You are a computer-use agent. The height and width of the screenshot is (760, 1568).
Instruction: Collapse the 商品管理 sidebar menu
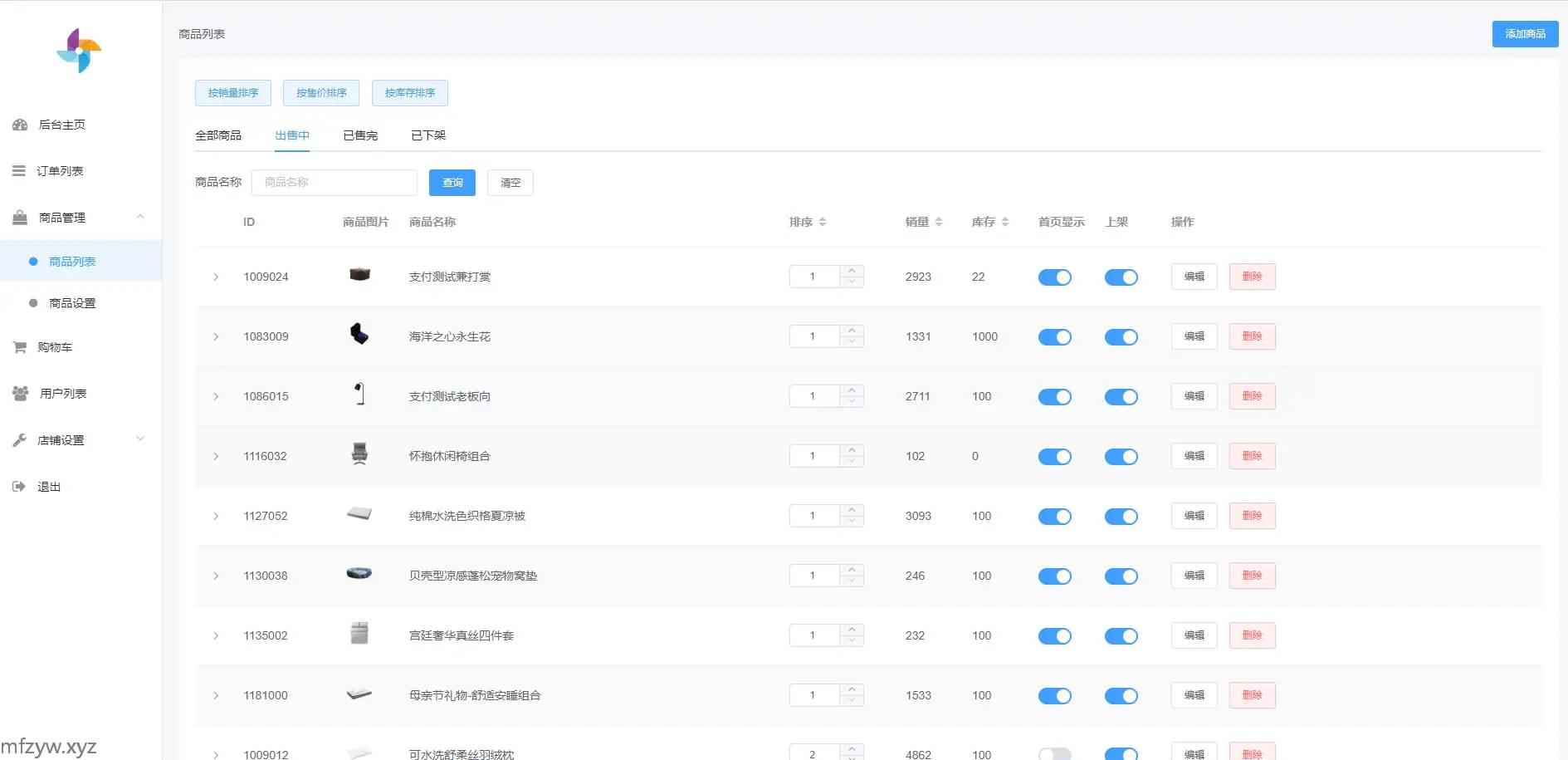tap(140, 217)
